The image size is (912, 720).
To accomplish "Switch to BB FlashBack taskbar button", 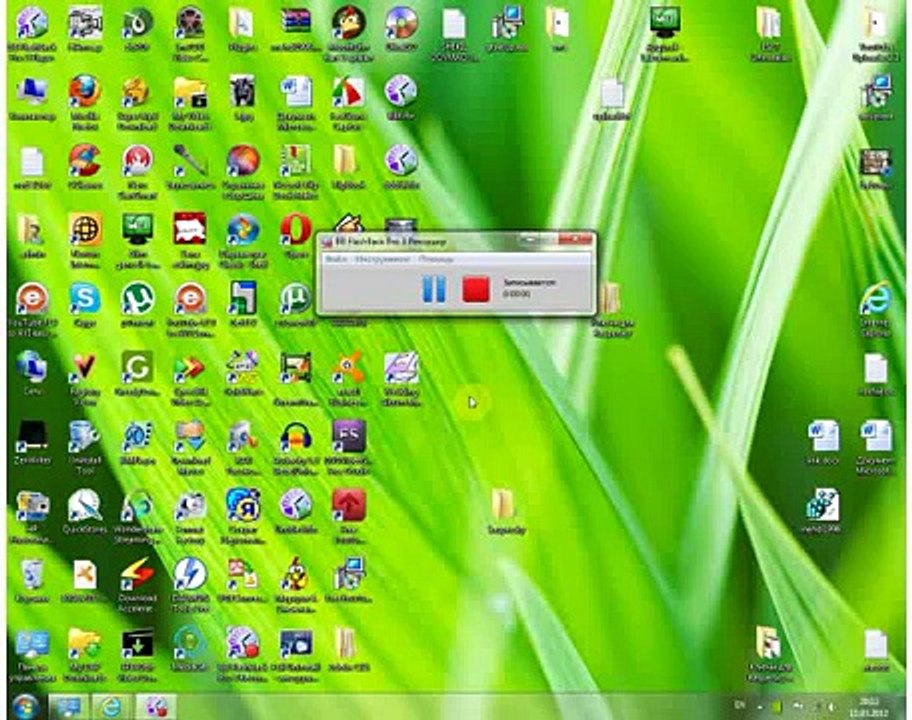I will [156, 706].
